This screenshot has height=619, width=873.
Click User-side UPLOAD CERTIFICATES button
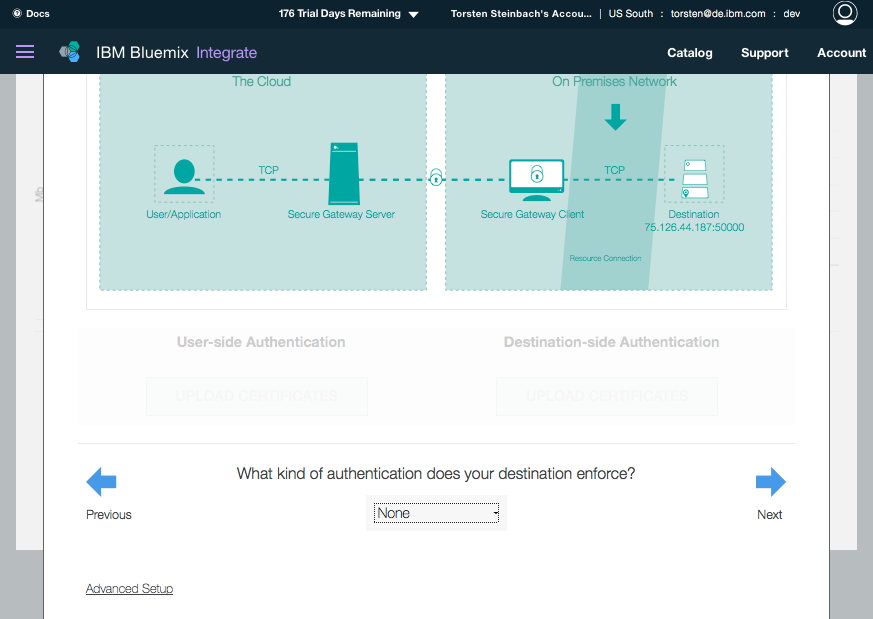pos(257,396)
